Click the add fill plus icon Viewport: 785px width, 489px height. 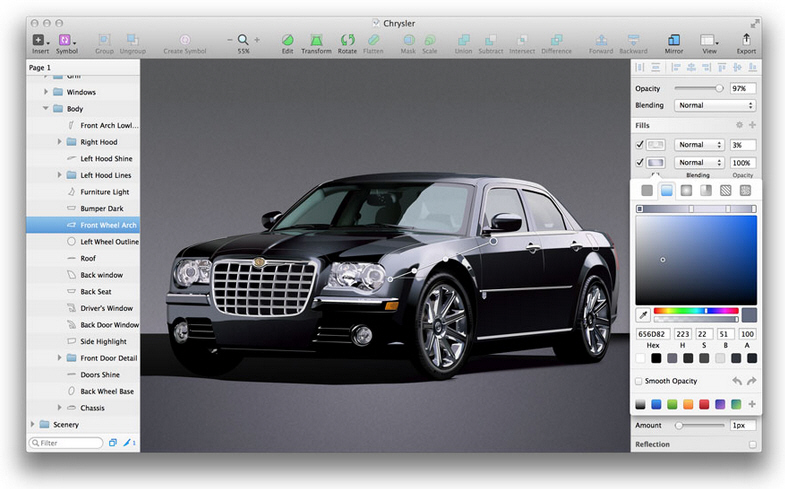click(x=752, y=125)
